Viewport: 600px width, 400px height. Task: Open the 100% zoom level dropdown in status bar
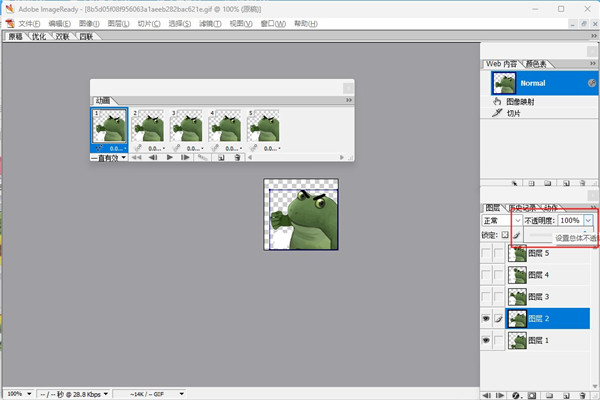pyautogui.click(x=21, y=393)
